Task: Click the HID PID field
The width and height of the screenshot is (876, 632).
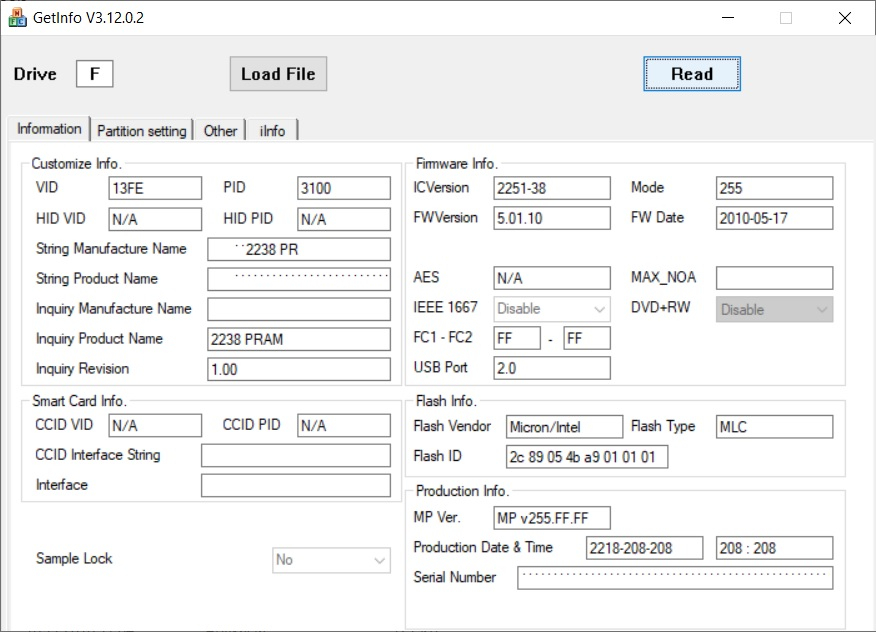Action: coord(344,219)
